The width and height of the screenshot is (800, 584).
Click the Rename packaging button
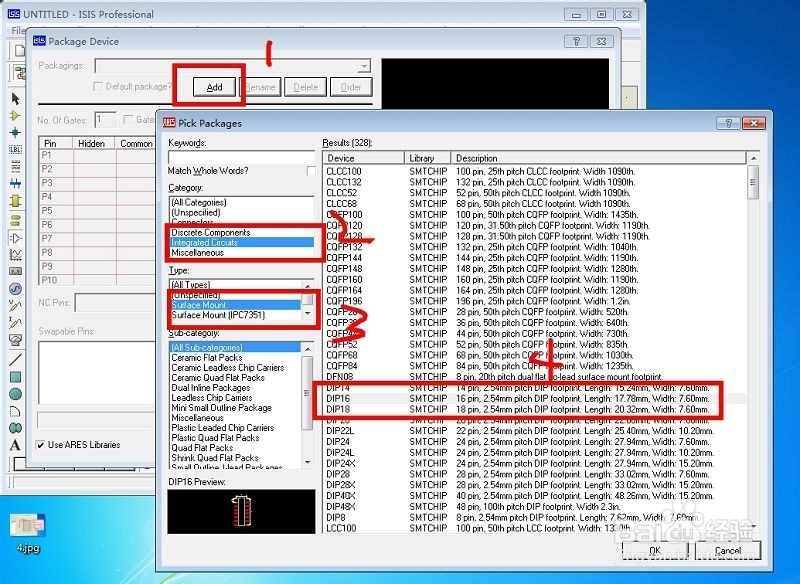point(260,87)
